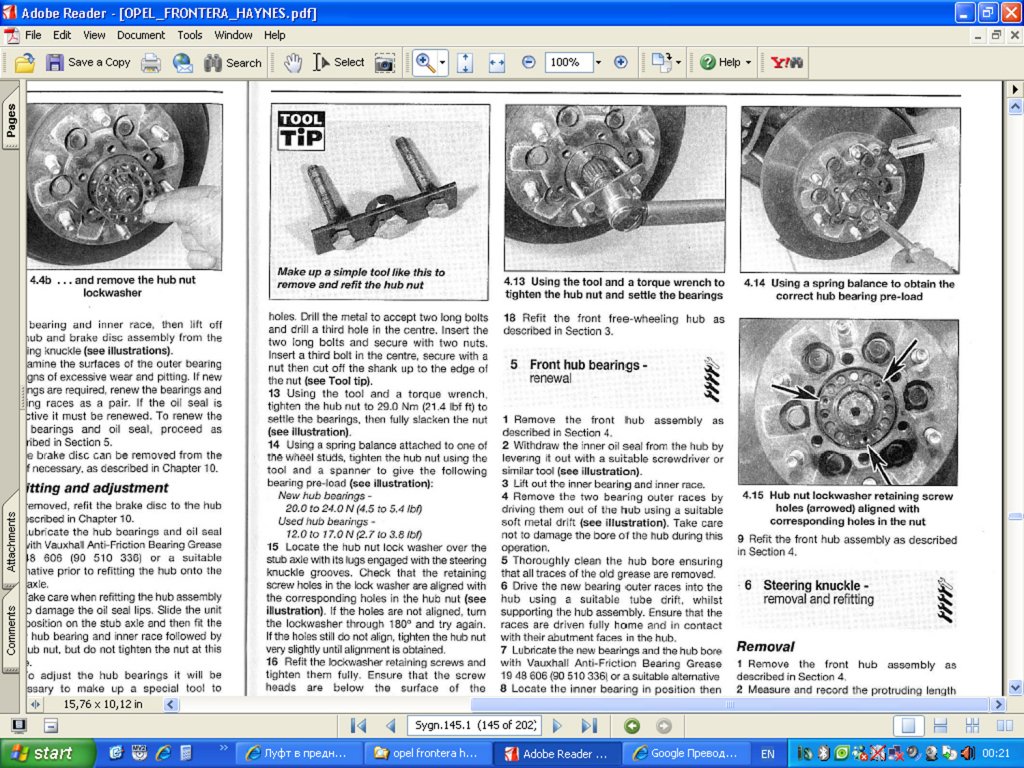This screenshot has width=1024, height=768.
Task: Click the horizontal scrollbar thumb
Action: (x=730, y=705)
